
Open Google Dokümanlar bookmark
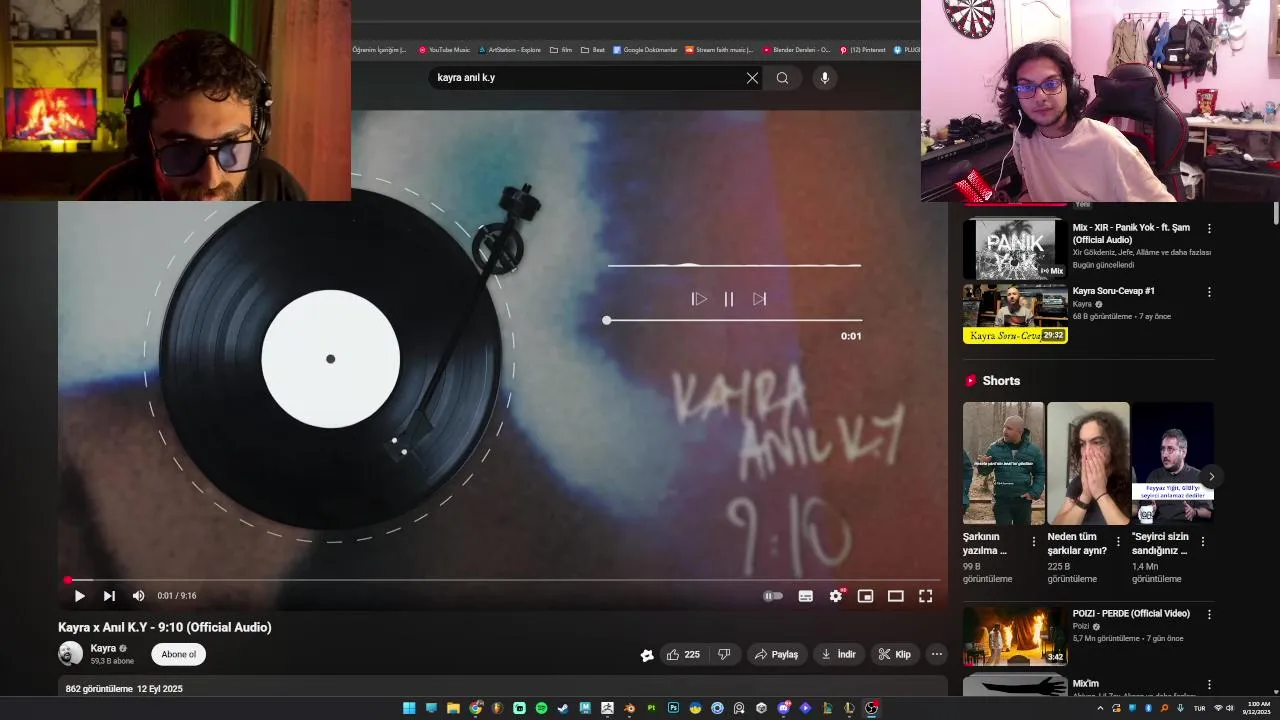pyautogui.click(x=645, y=50)
